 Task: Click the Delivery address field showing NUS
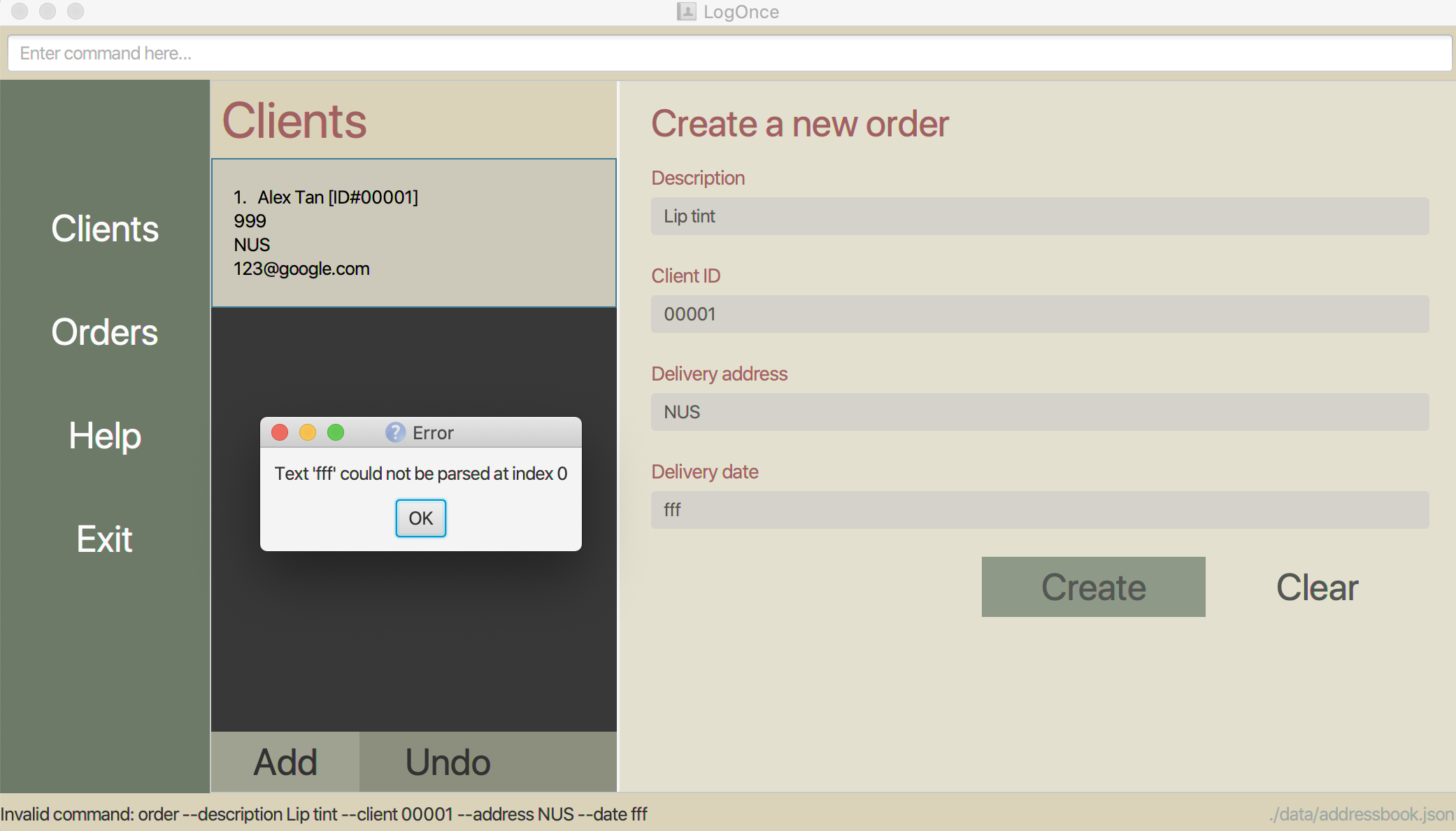point(1039,412)
